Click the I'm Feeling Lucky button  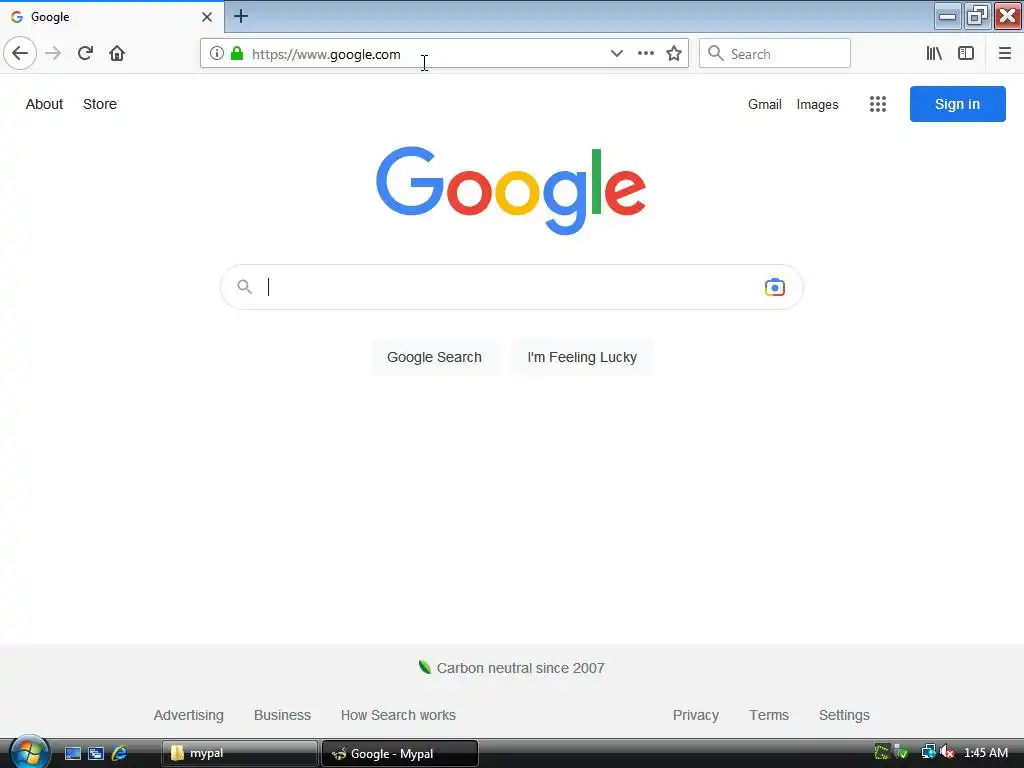(582, 357)
